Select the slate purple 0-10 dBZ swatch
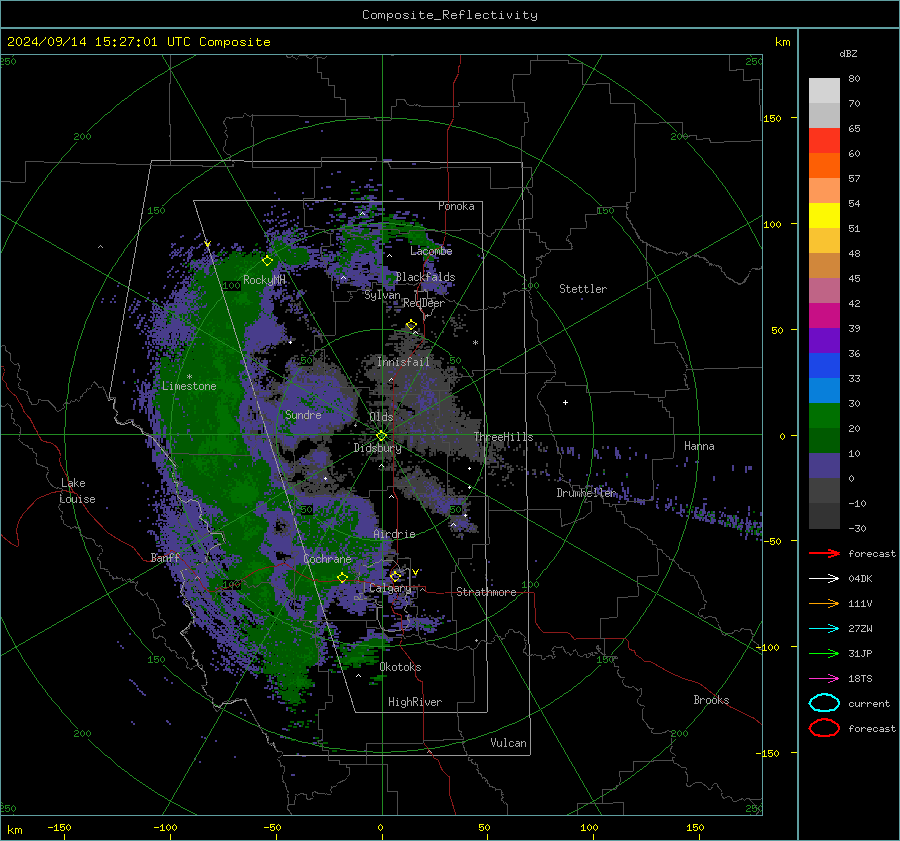The image size is (900, 841). pyautogui.click(x=824, y=466)
